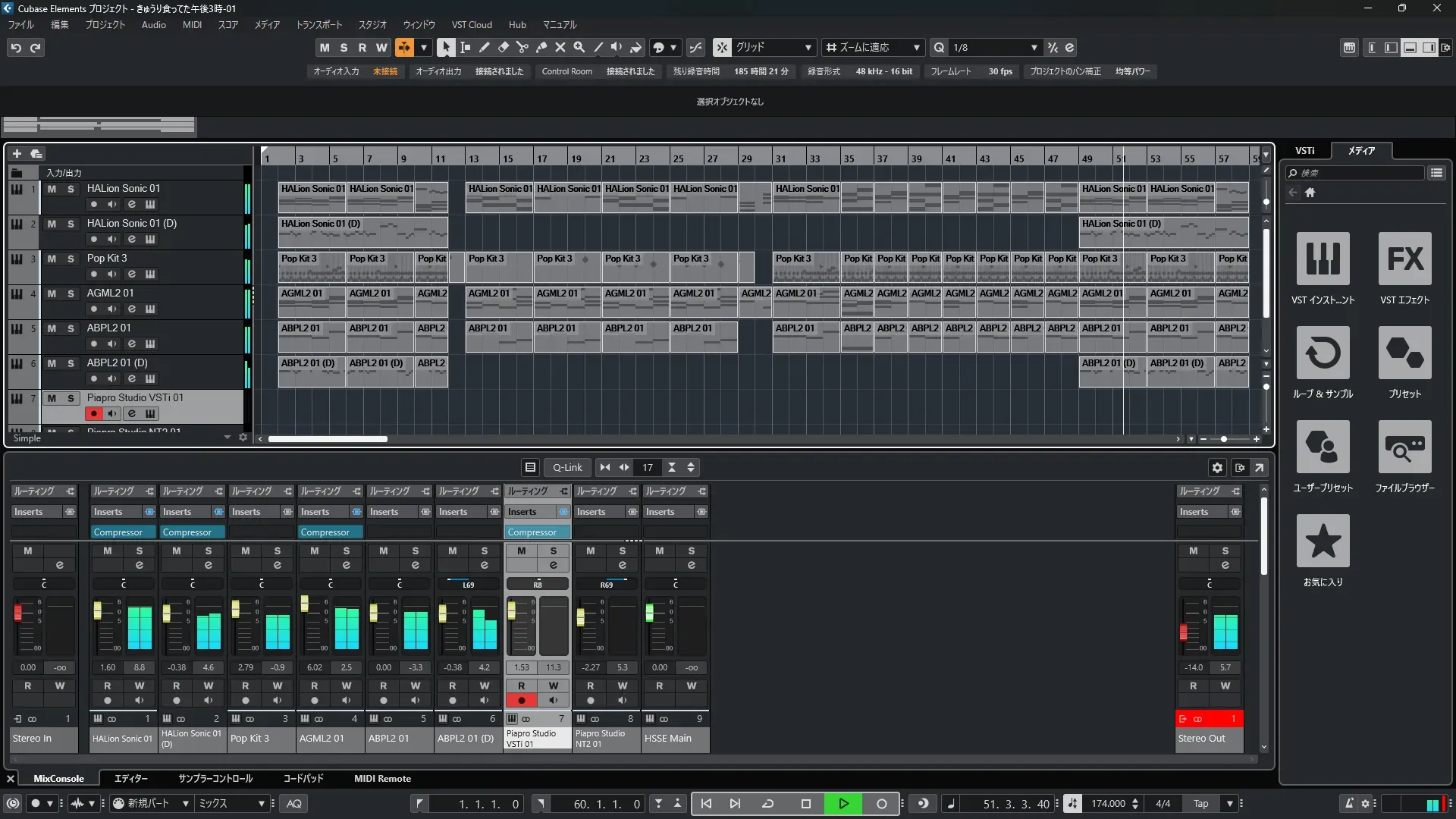Switch to the Chord Pads tab
The image size is (1456, 819).
[x=303, y=778]
